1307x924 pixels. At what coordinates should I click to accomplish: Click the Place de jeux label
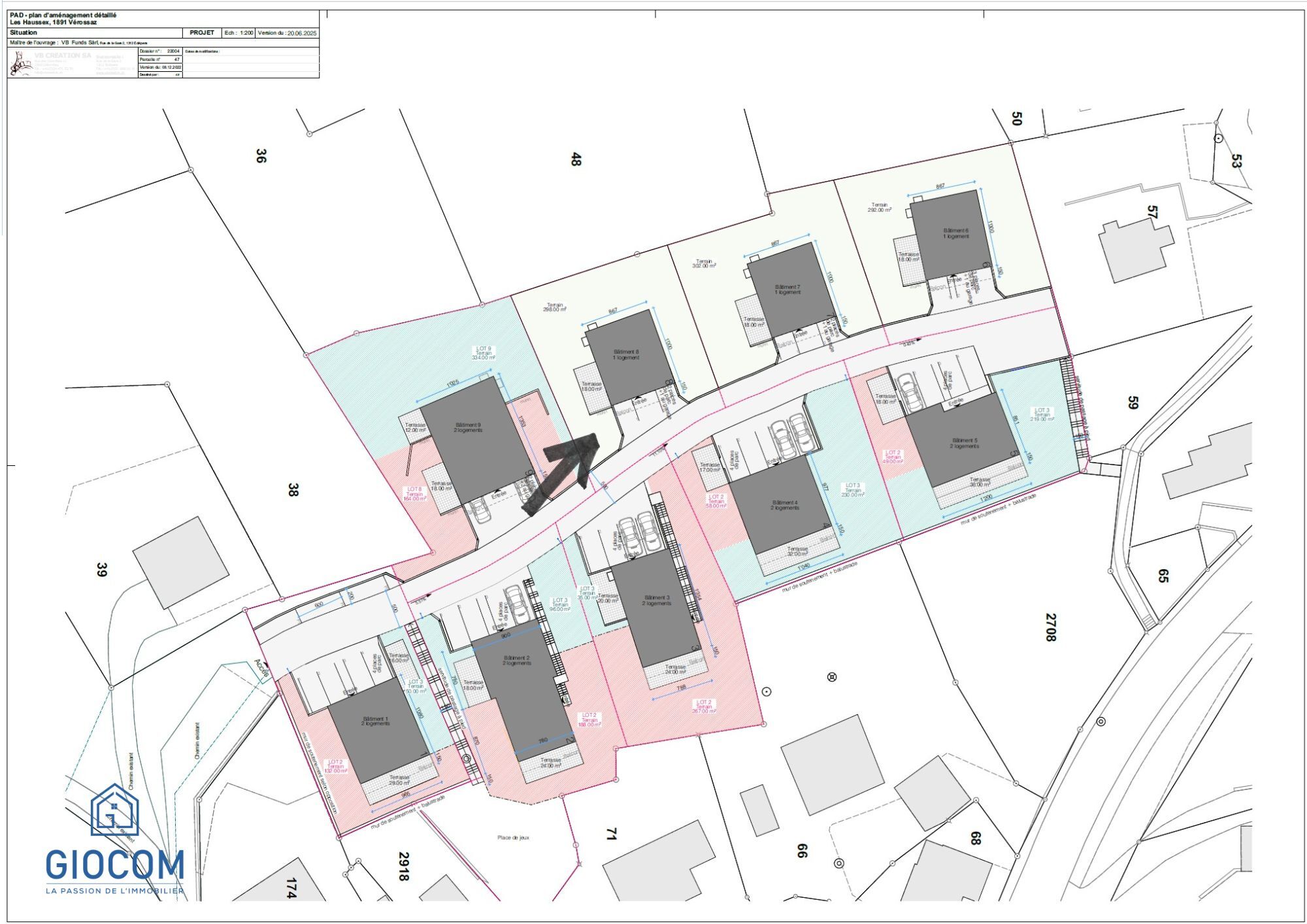coord(513,838)
